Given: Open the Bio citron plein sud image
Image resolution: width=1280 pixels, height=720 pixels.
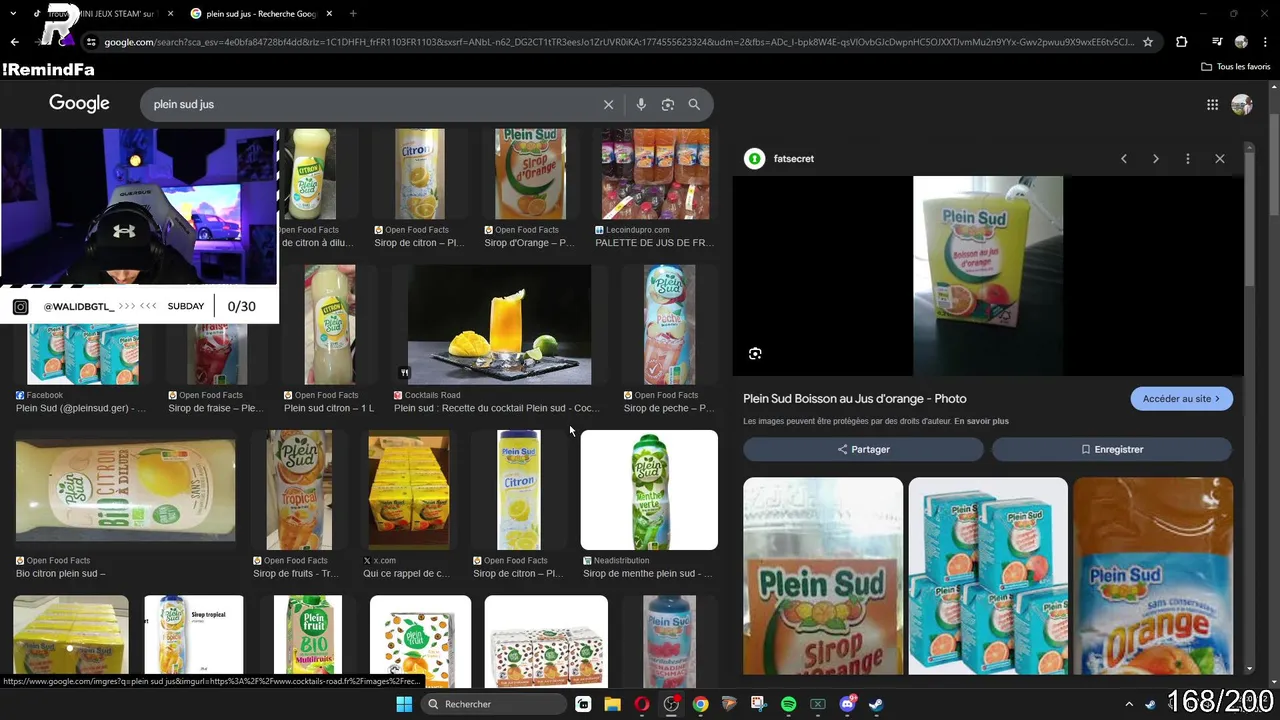Looking at the screenshot, I should pyautogui.click(x=126, y=490).
